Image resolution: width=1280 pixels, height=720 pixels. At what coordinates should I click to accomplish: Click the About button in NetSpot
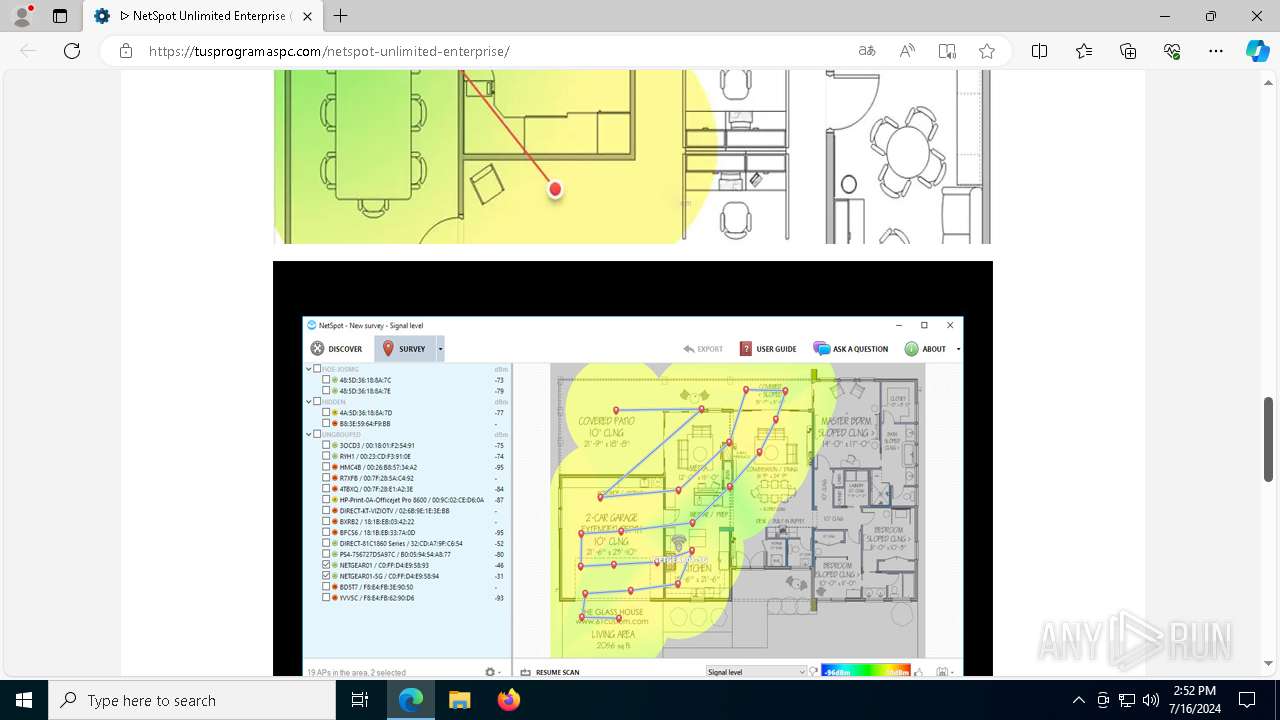(926, 349)
